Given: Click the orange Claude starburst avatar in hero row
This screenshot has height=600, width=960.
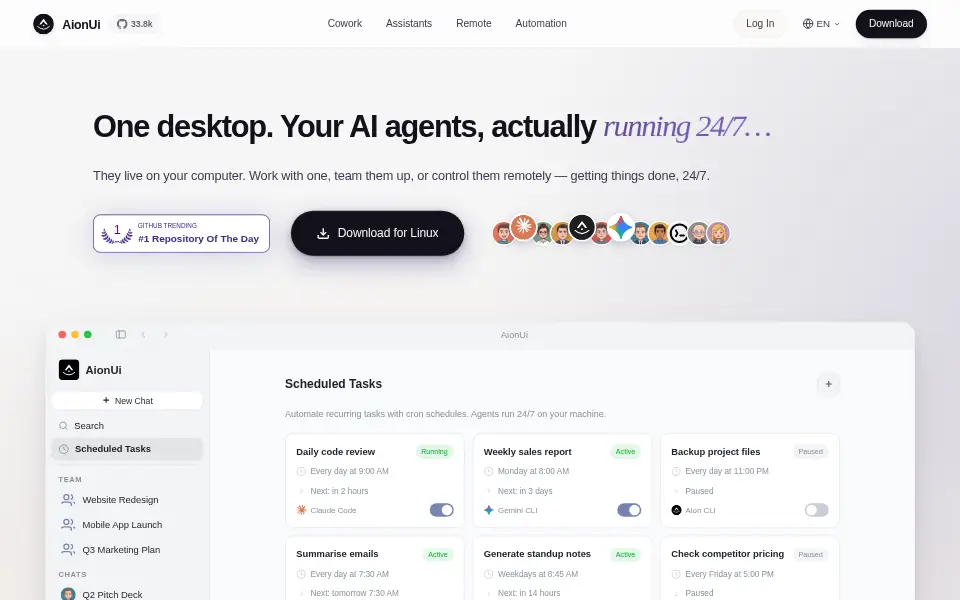Looking at the screenshot, I should click(x=523, y=227).
